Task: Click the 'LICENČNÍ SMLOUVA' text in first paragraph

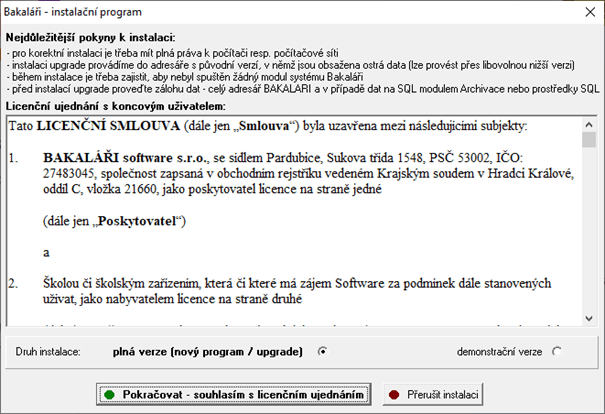Action: coord(106,127)
